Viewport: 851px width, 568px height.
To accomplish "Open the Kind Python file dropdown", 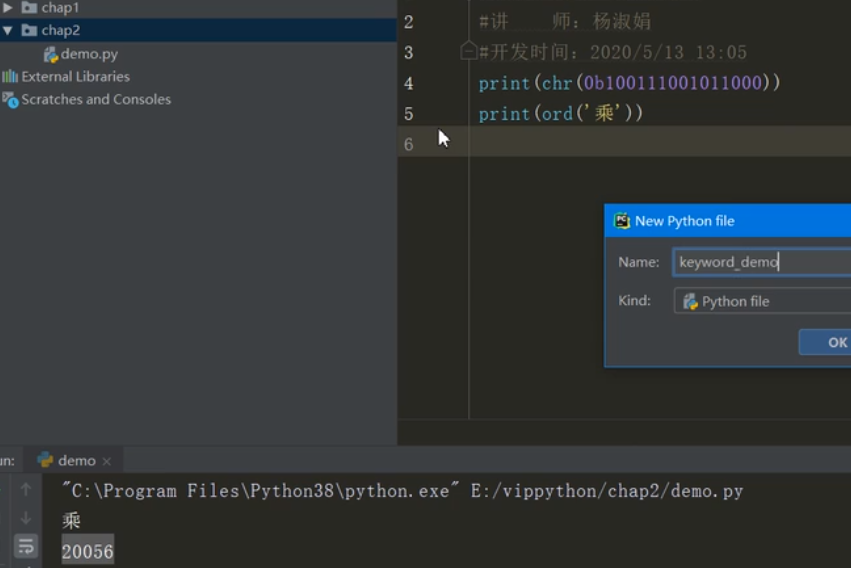I will [x=762, y=301].
